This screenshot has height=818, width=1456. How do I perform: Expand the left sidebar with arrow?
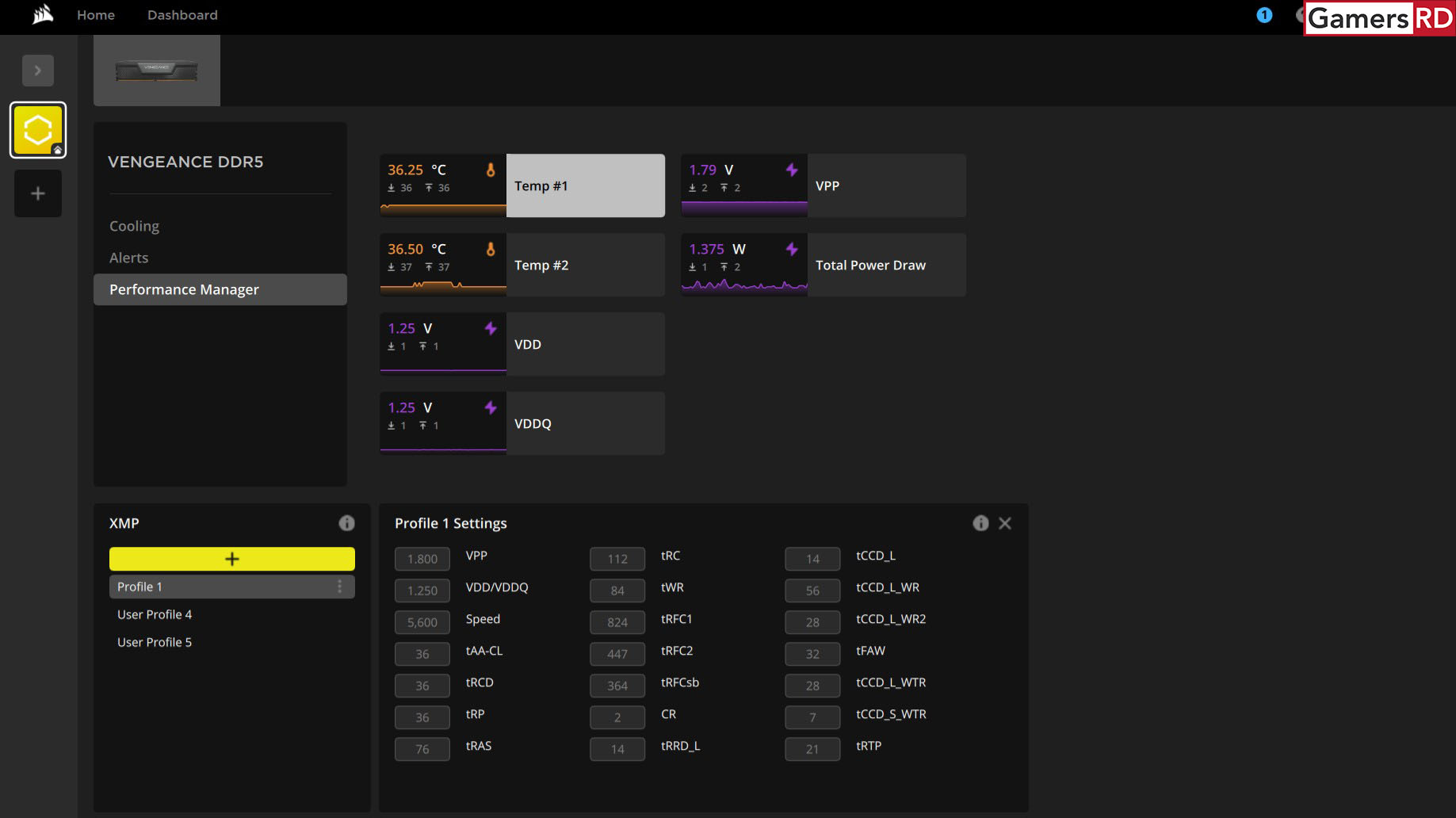tap(38, 71)
